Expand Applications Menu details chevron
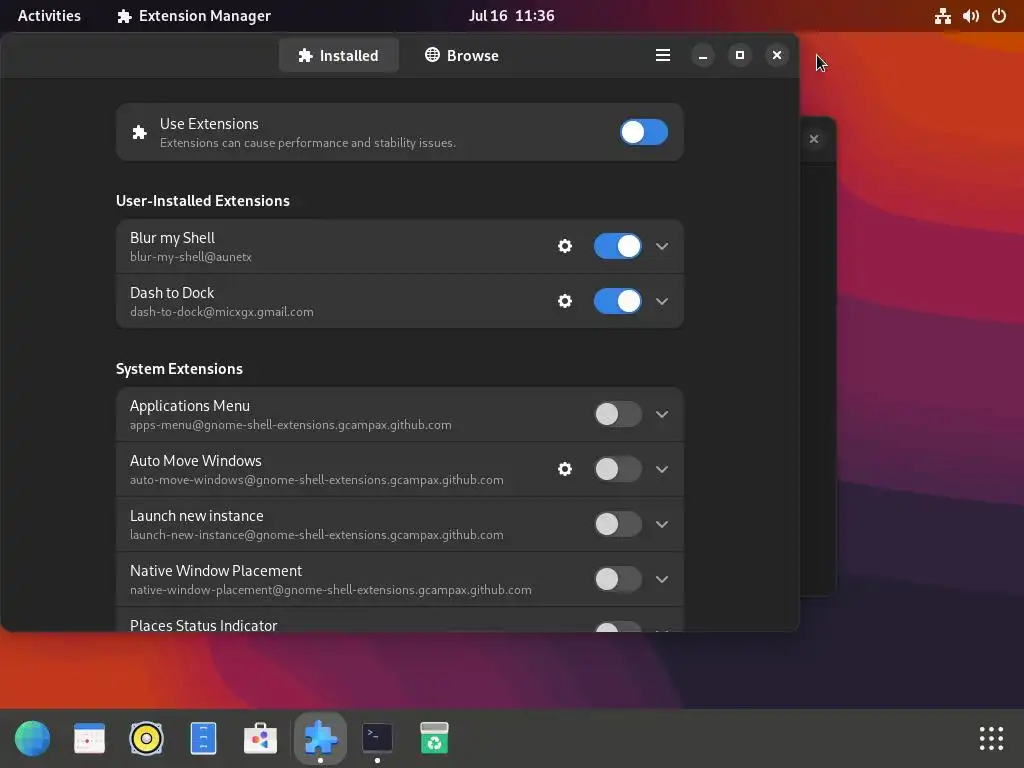This screenshot has width=1024, height=768. coord(662,414)
